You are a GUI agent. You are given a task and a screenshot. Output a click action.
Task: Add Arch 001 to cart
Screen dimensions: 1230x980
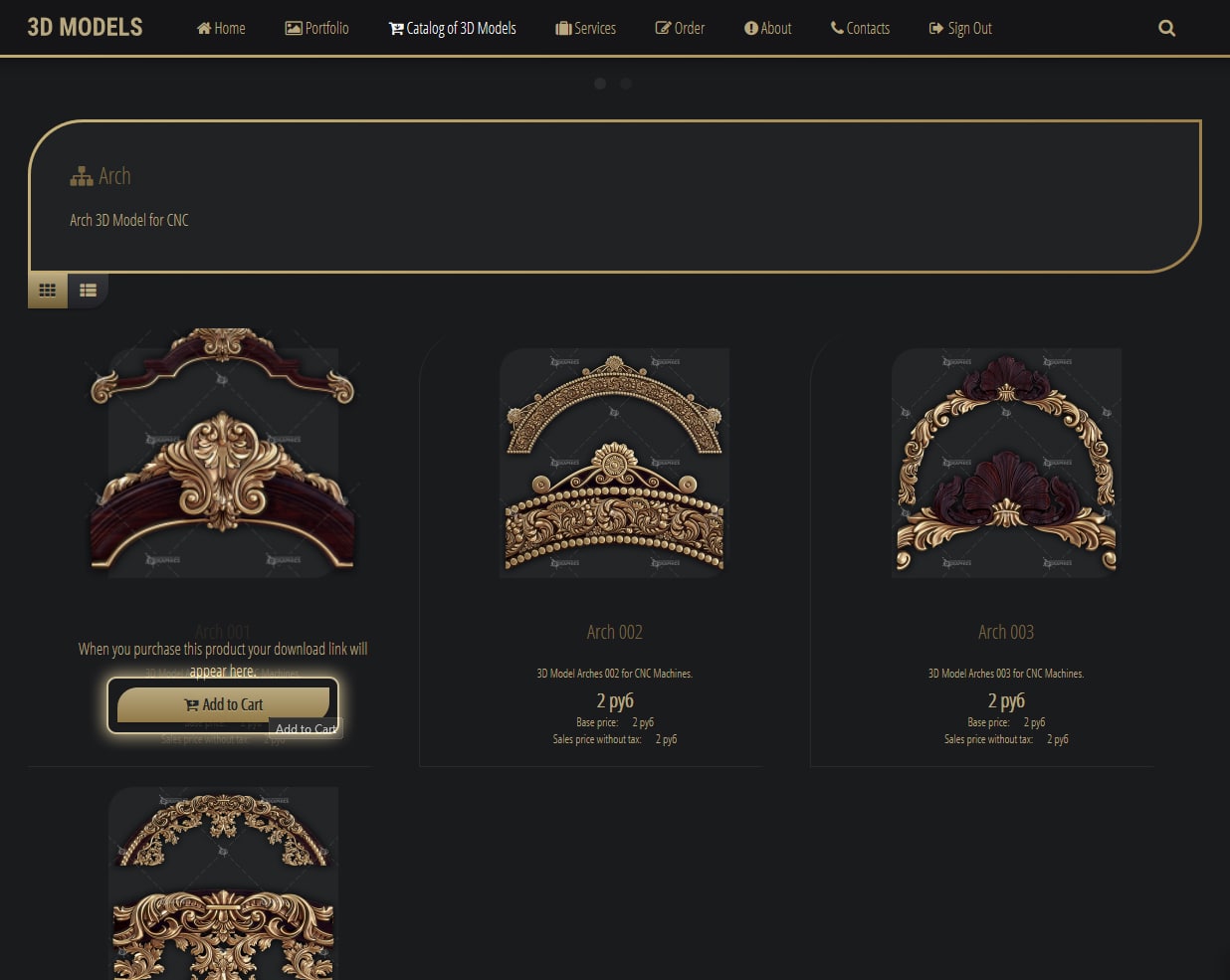223,704
